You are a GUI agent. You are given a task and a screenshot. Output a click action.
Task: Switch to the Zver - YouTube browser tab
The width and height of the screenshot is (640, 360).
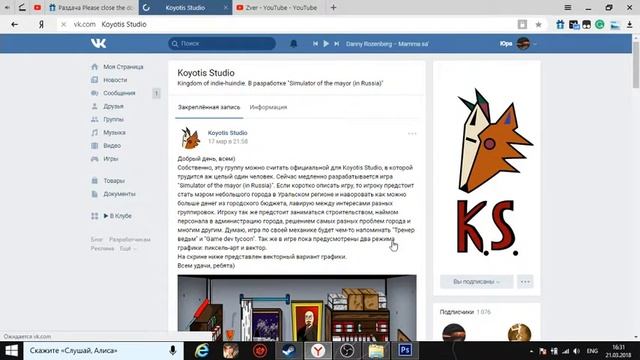click(x=277, y=7)
